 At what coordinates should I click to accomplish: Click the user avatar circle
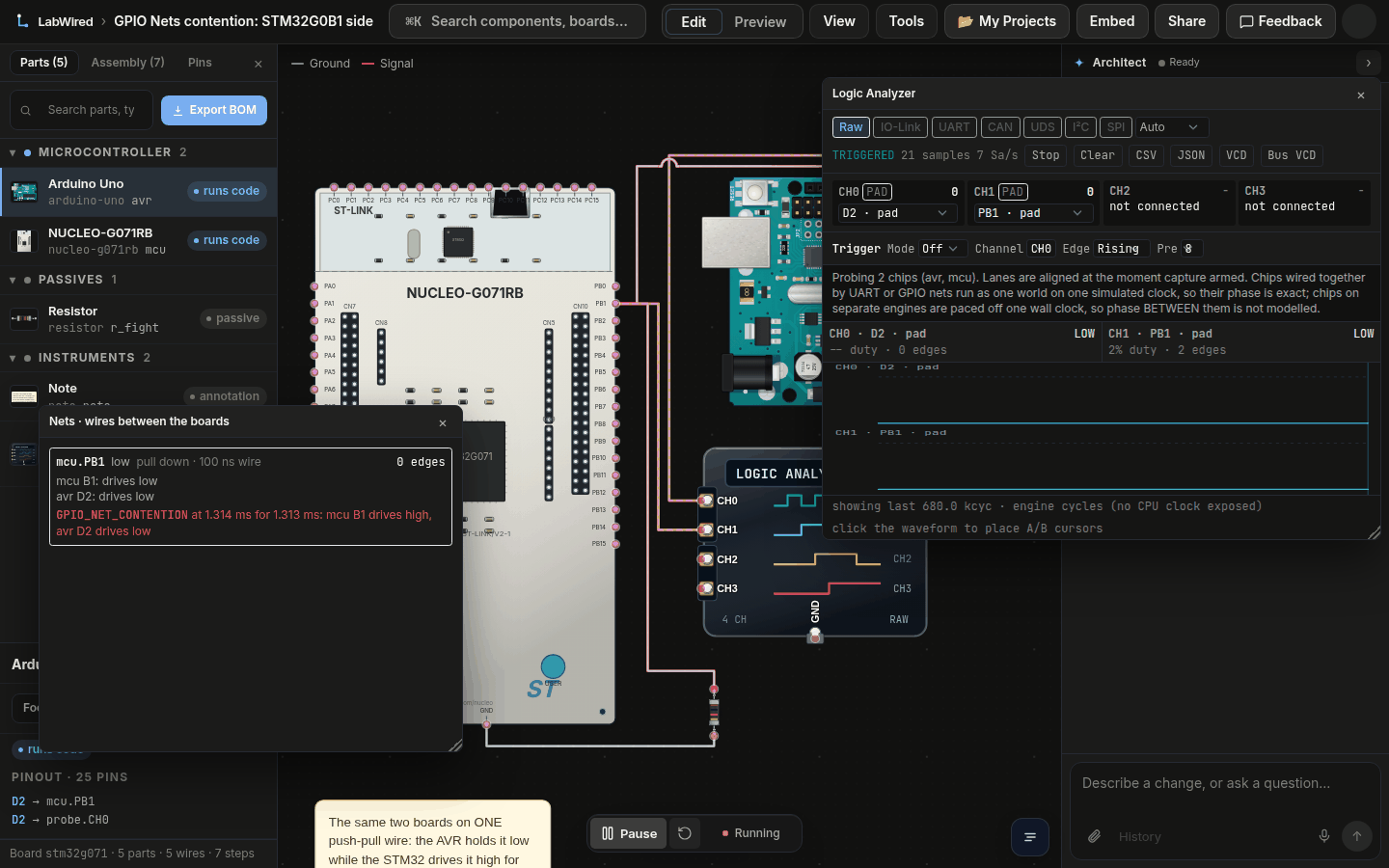click(1359, 21)
